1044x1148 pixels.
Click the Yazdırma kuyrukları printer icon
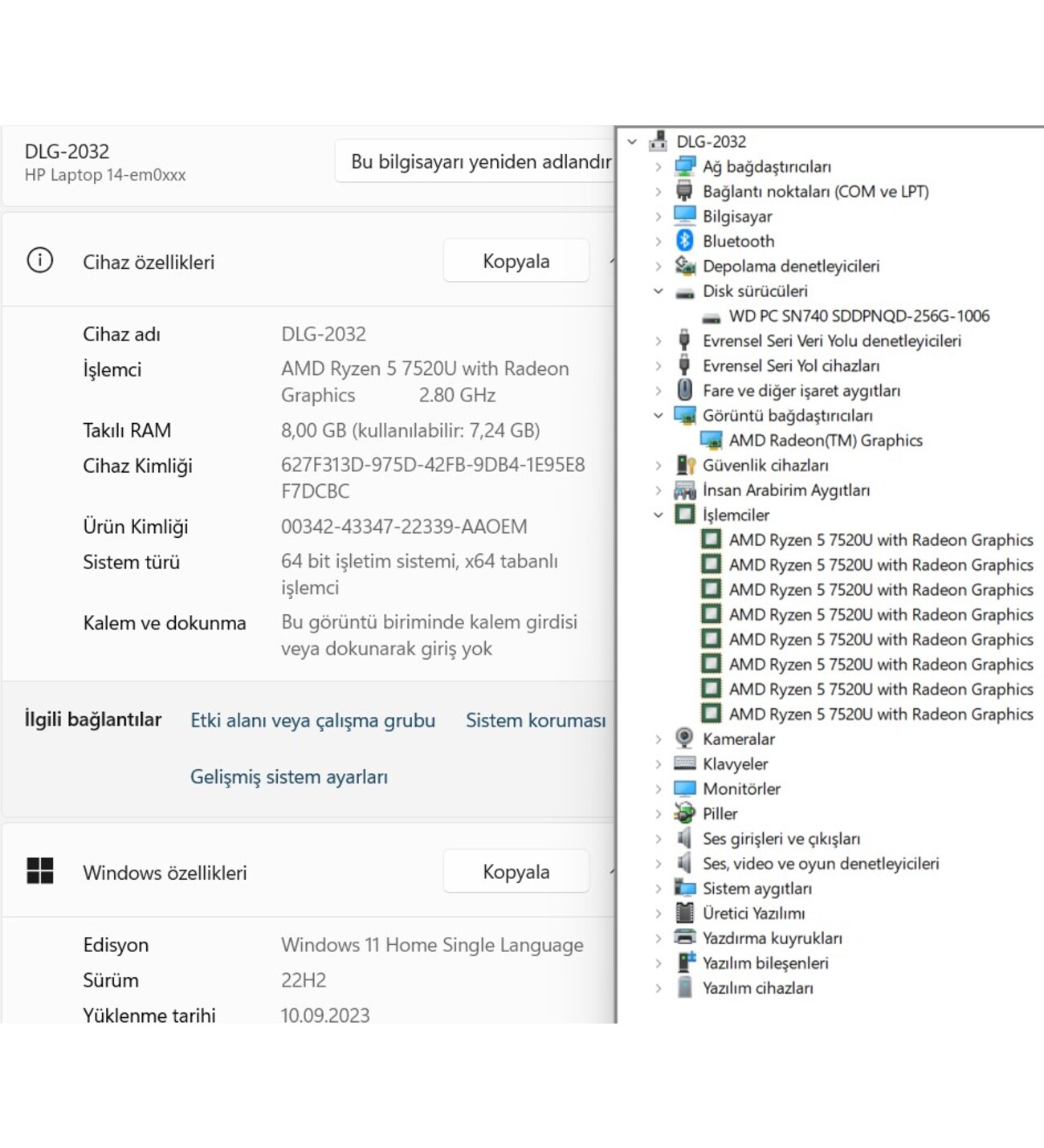click(x=684, y=938)
